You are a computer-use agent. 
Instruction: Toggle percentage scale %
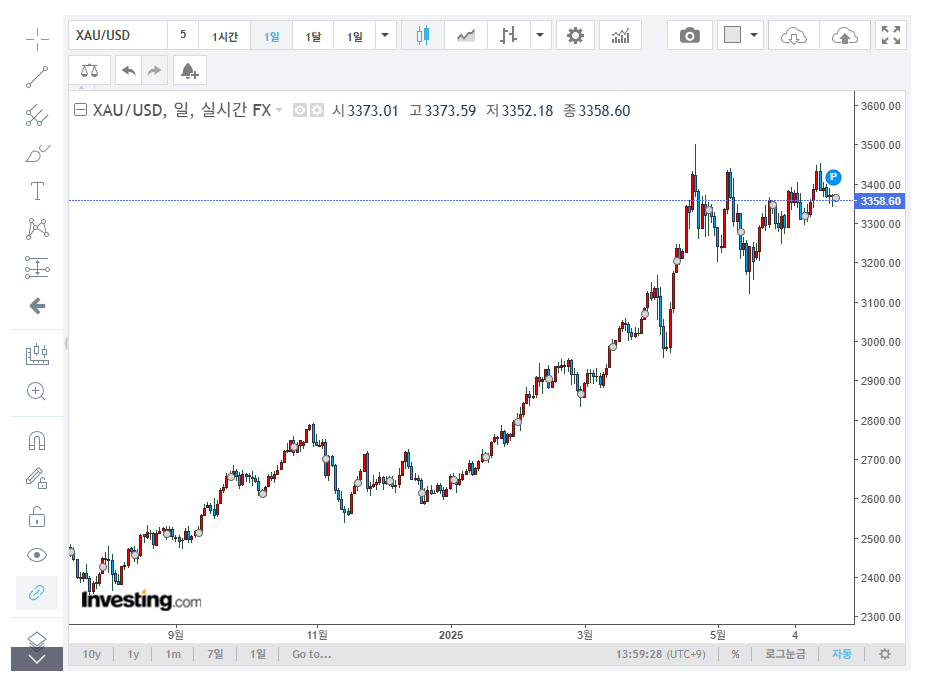pyautogui.click(x=735, y=654)
